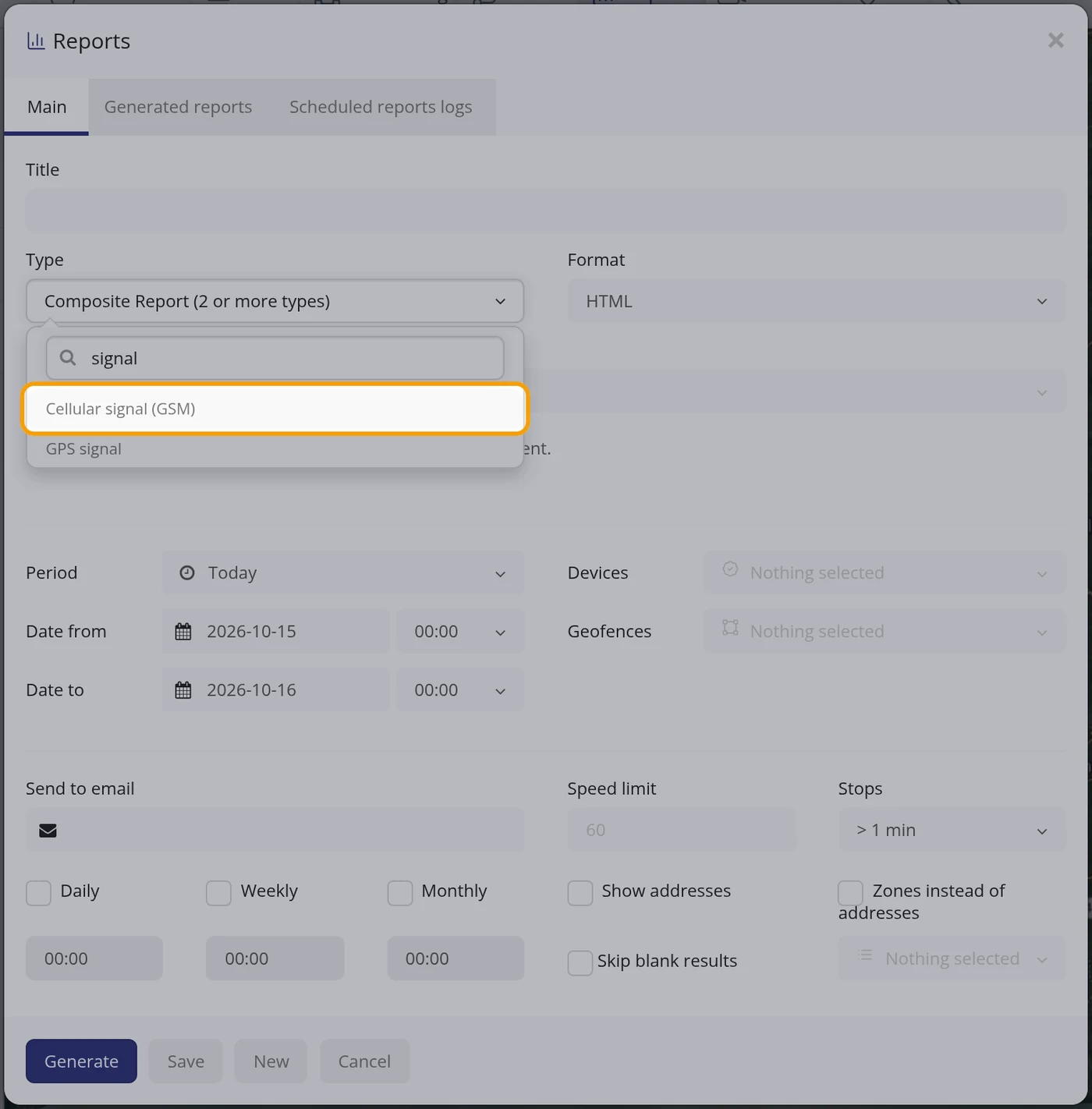Switch to the Main tab
Screen dimensions: 1092x1109
tap(47, 107)
